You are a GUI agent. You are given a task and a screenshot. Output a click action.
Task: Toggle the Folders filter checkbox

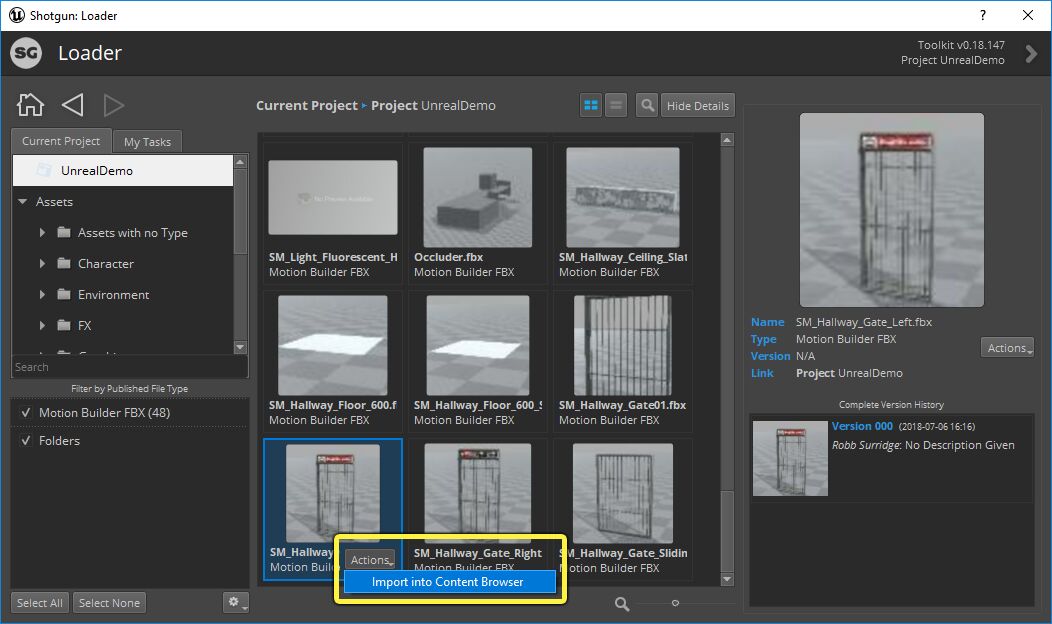click(x=26, y=441)
